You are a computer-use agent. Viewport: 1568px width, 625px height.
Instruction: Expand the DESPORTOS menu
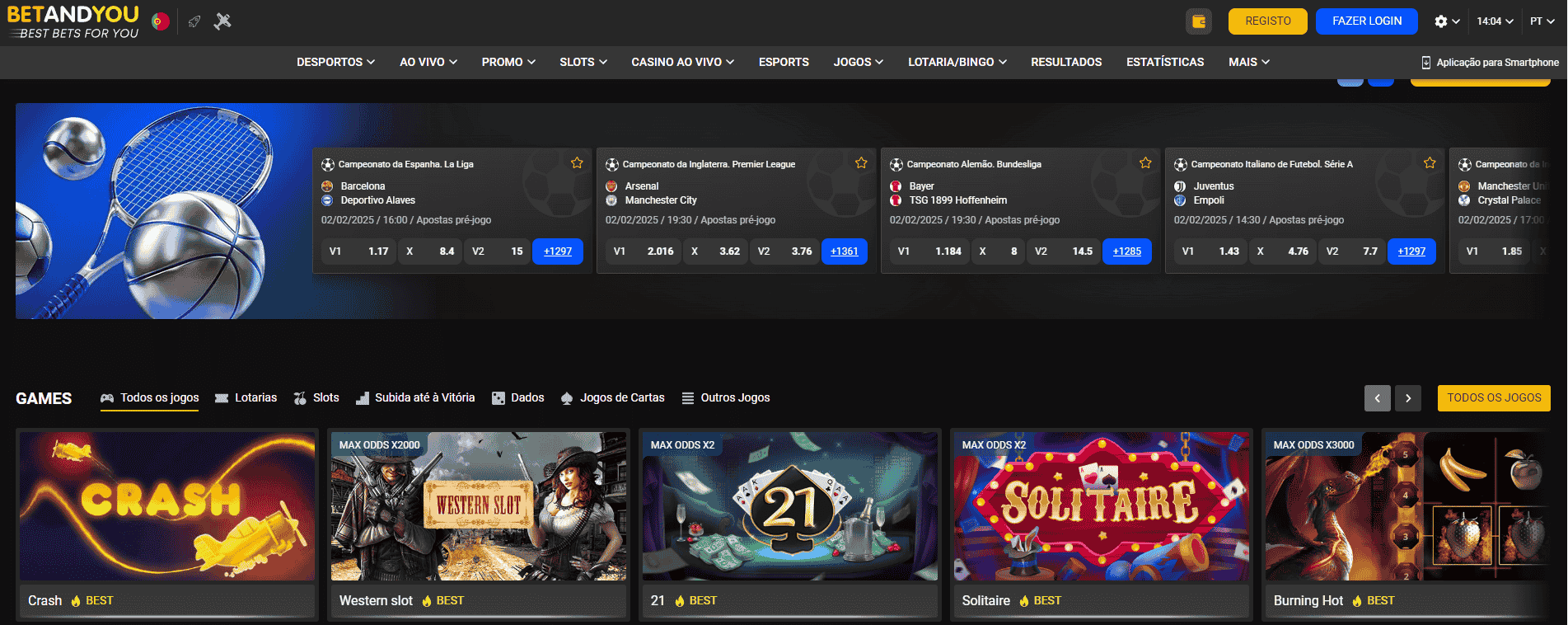point(335,63)
